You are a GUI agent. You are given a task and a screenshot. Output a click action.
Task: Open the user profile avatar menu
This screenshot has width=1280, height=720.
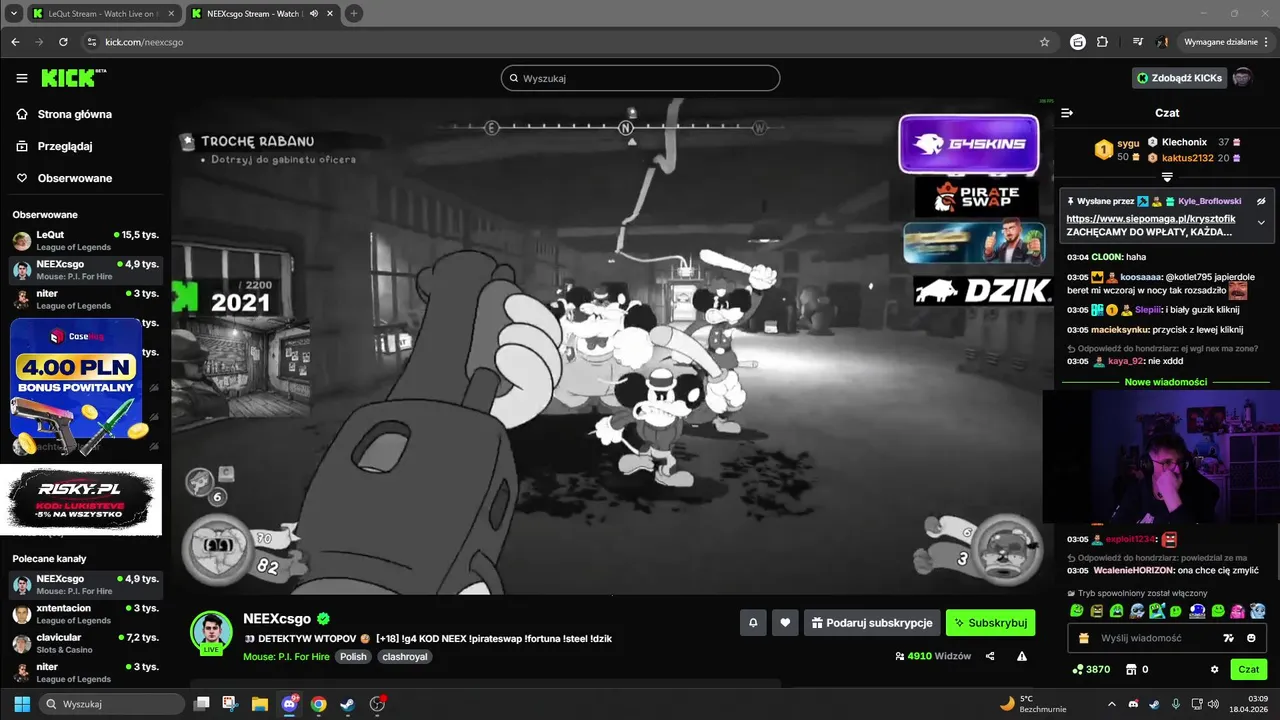1242,78
